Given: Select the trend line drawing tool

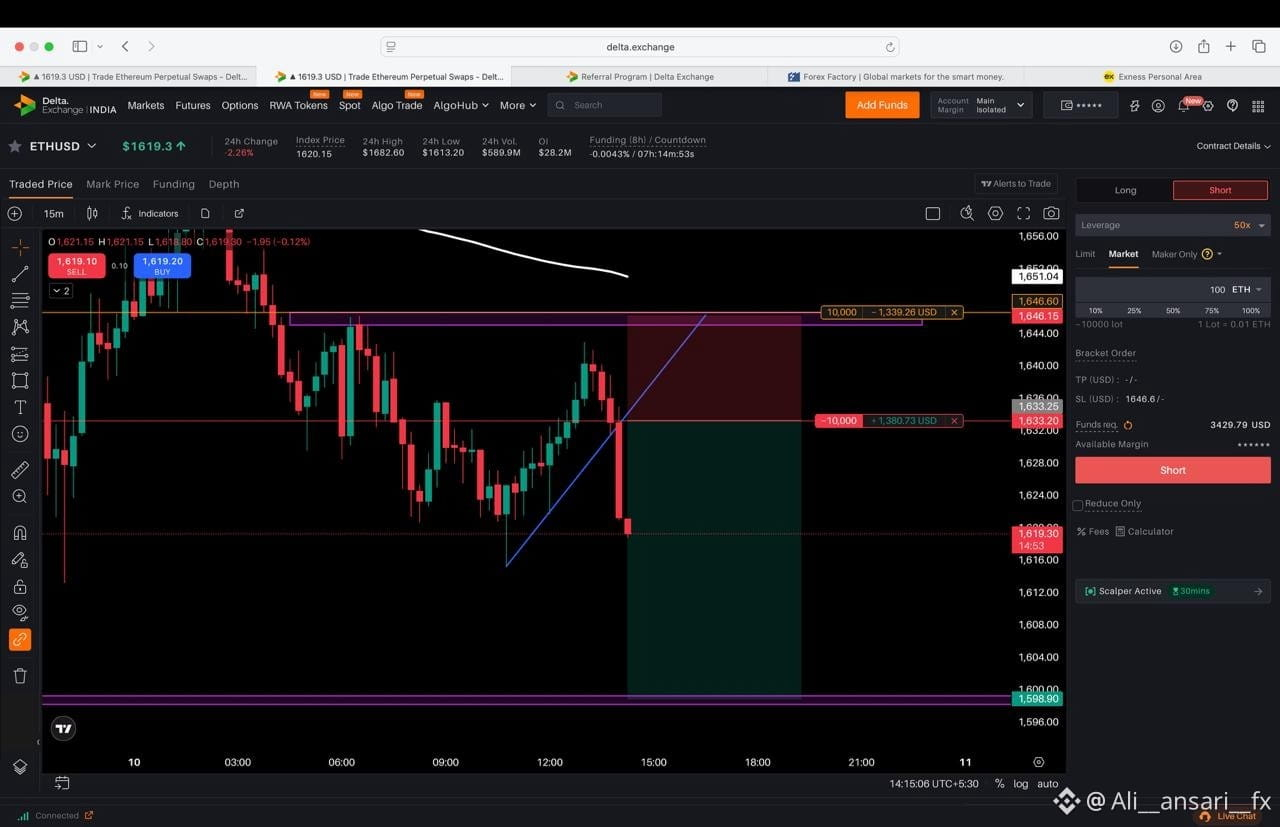Looking at the screenshot, I should 19,274.
